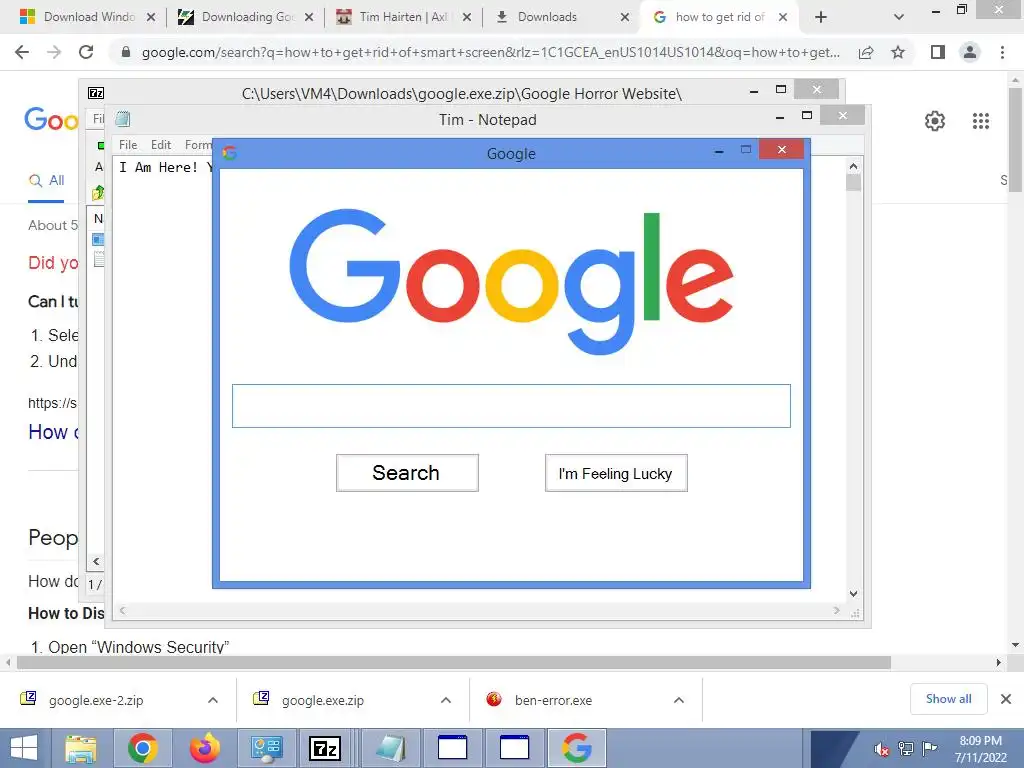Click the network tray icon
The image size is (1024, 768).
(x=906, y=749)
